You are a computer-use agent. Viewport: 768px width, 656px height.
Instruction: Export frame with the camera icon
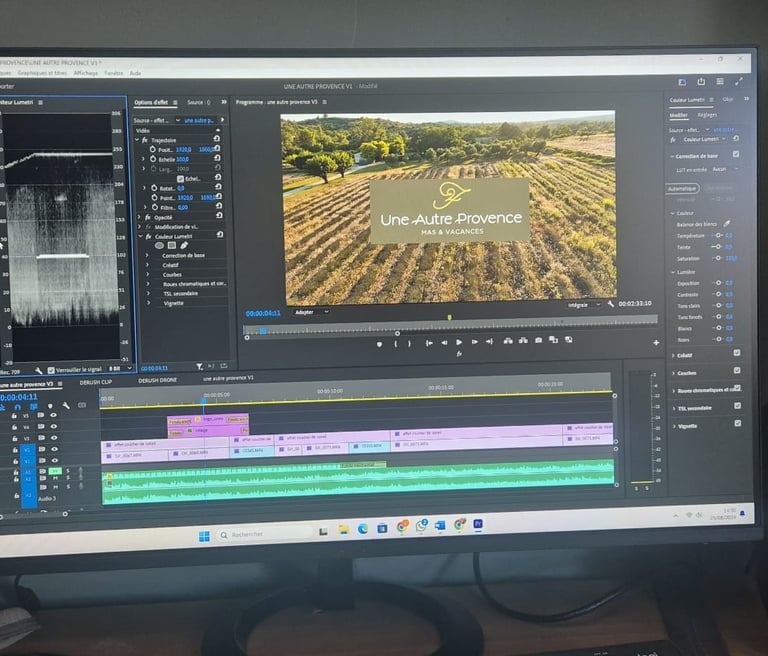tap(538, 340)
